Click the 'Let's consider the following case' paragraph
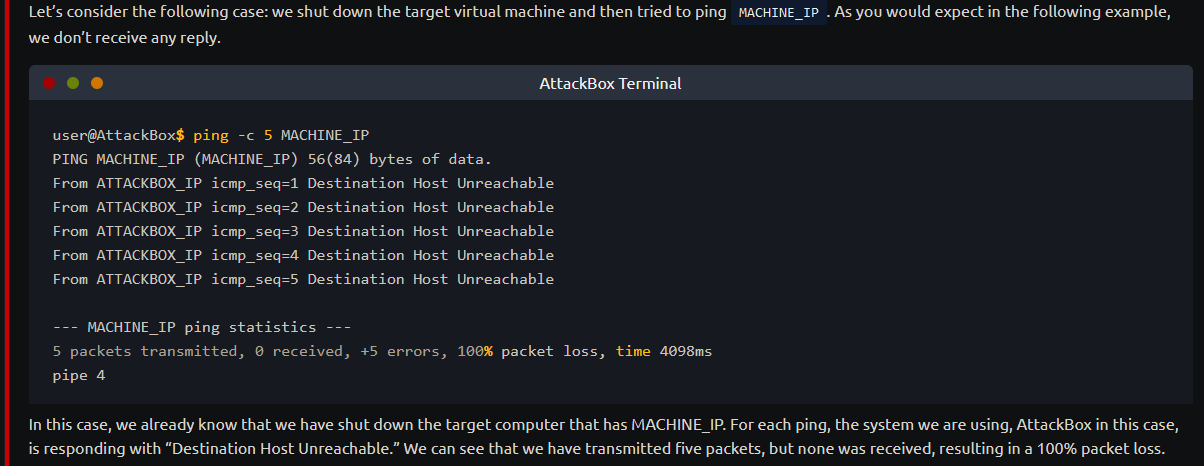 [x=600, y=26]
